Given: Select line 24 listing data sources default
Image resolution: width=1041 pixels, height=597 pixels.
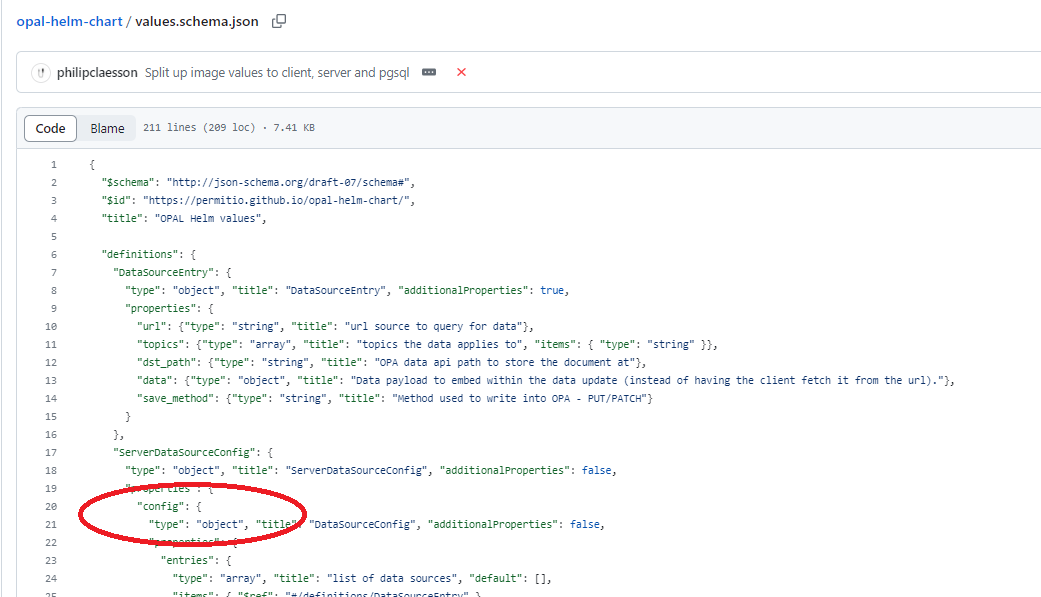Looking at the screenshot, I should click(x=50, y=578).
